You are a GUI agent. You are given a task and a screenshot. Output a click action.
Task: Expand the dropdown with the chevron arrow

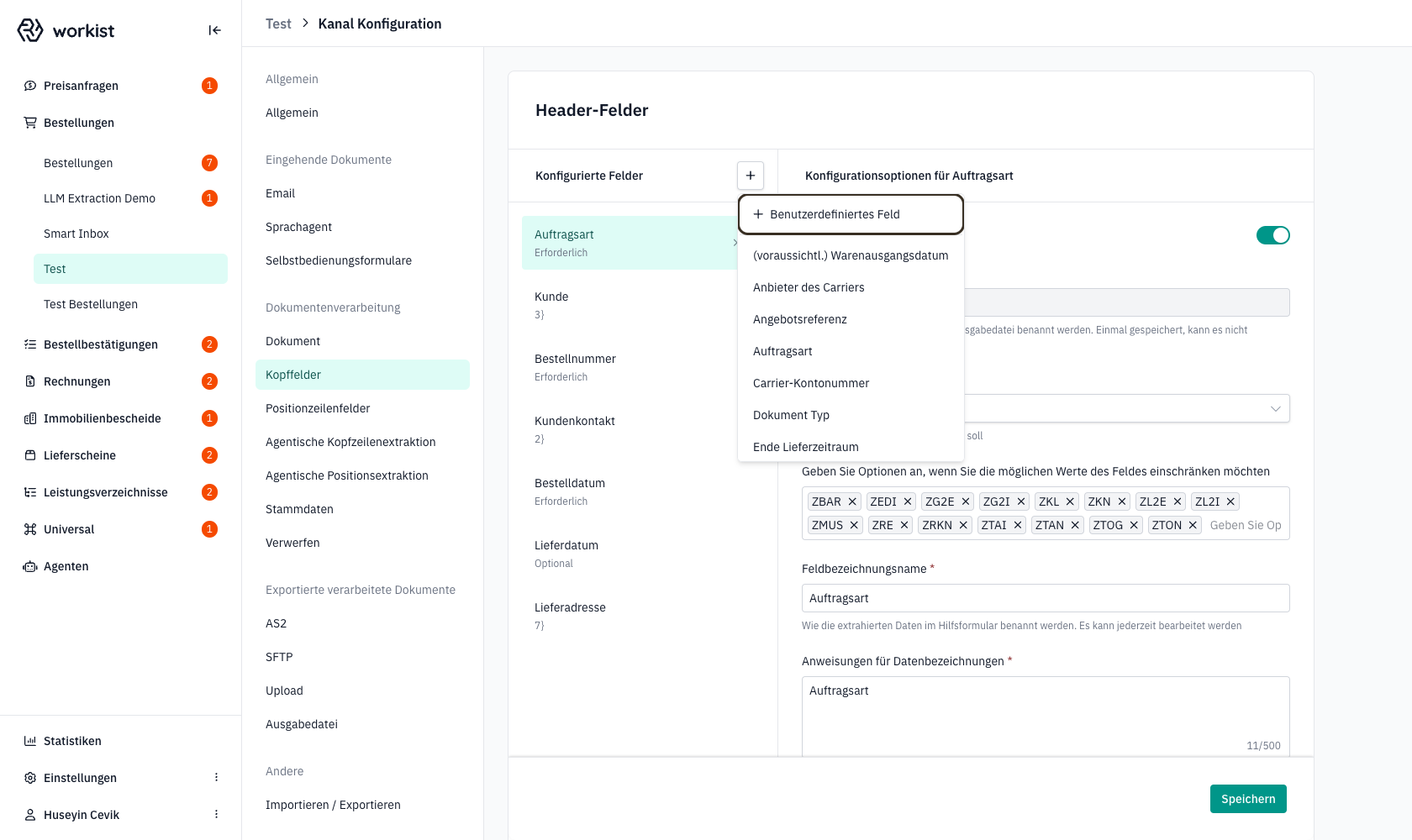coord(1275,409)
